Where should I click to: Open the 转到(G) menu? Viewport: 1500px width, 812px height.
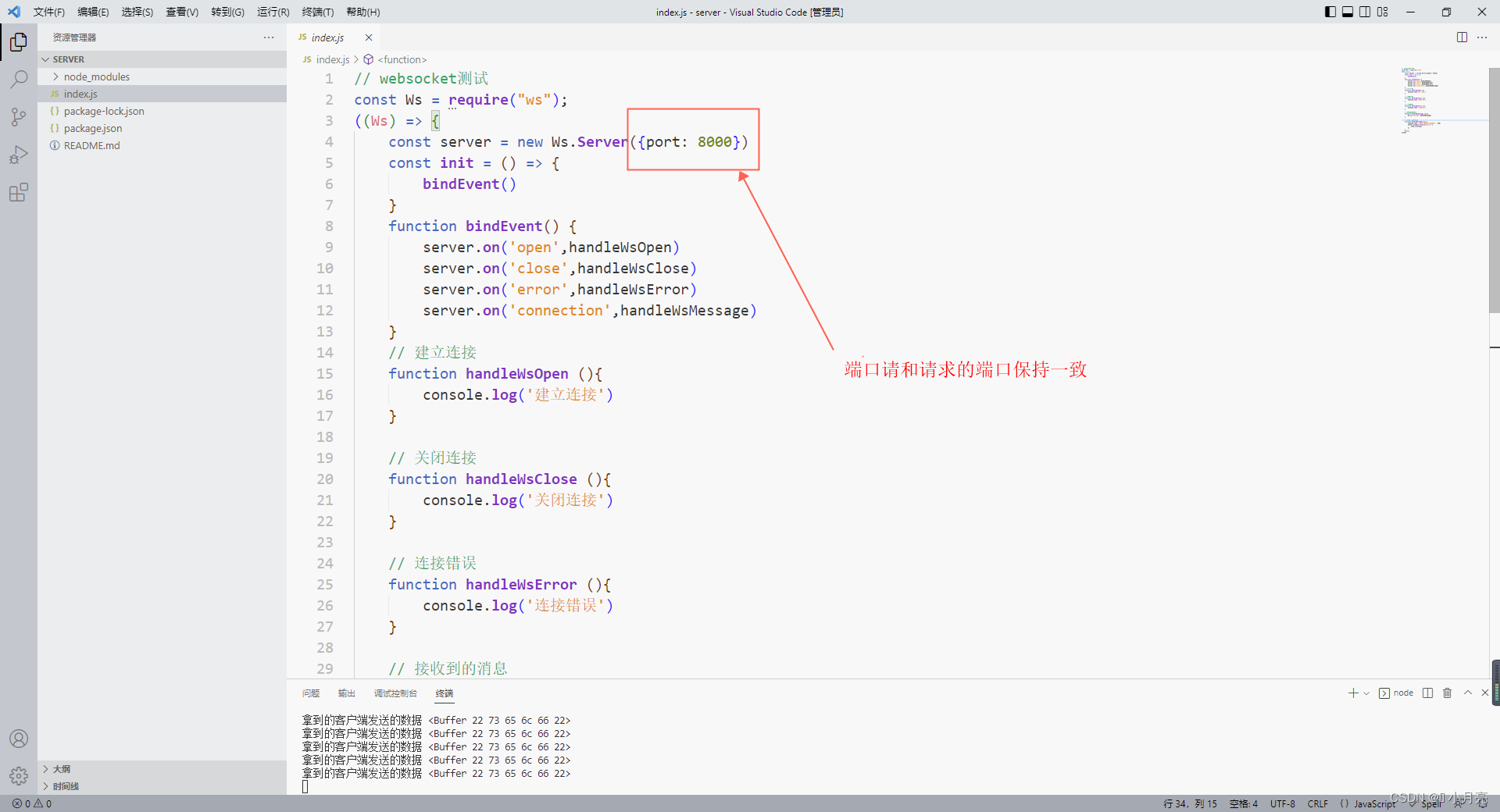pyautogui.click(x=227, y=12)
